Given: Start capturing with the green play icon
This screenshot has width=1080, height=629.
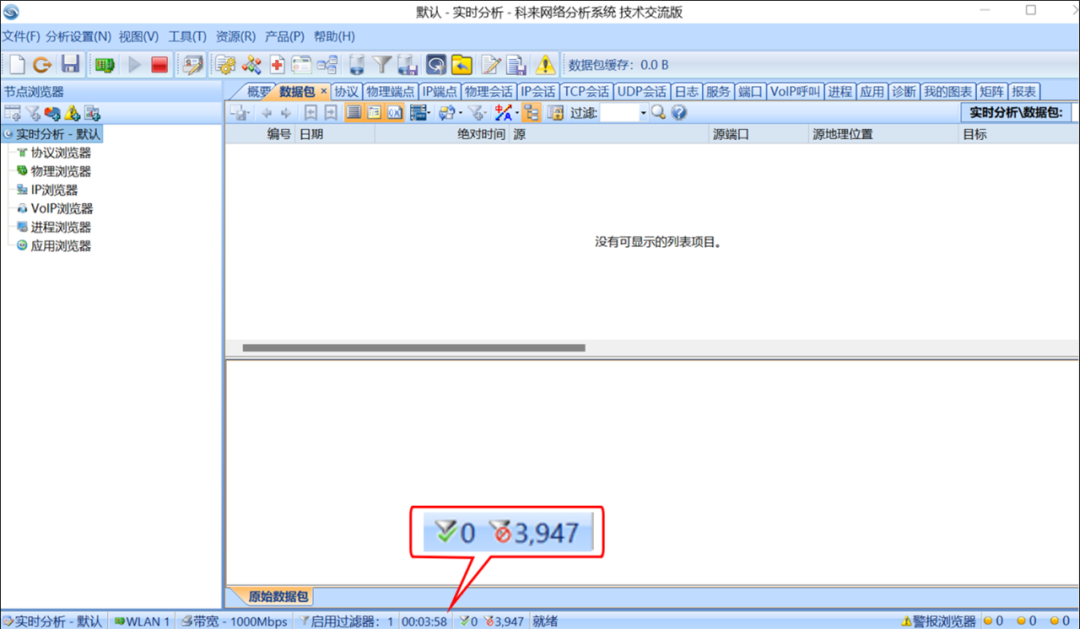Looking at the screenshot, I should (134, 64).
